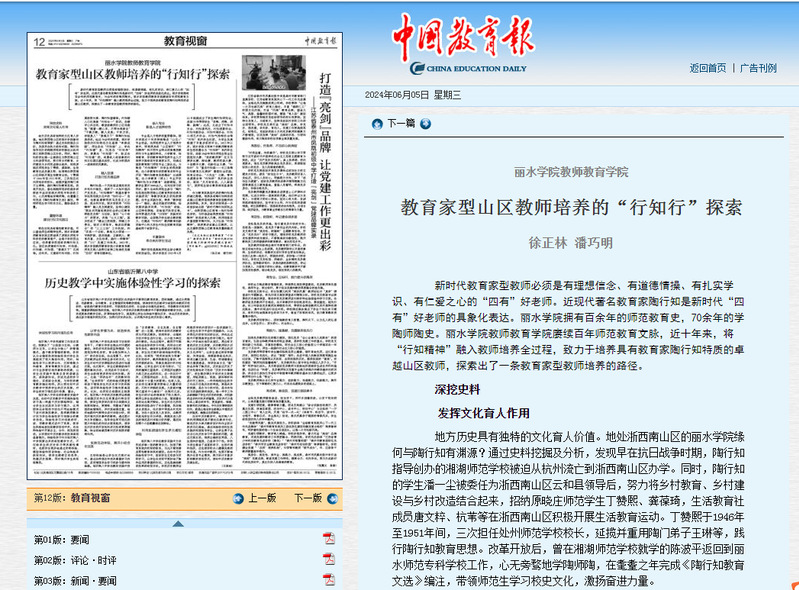Click the right arrow beside 下一篇
The width and height of the screenshot is (799, 590).
[425, 124]
